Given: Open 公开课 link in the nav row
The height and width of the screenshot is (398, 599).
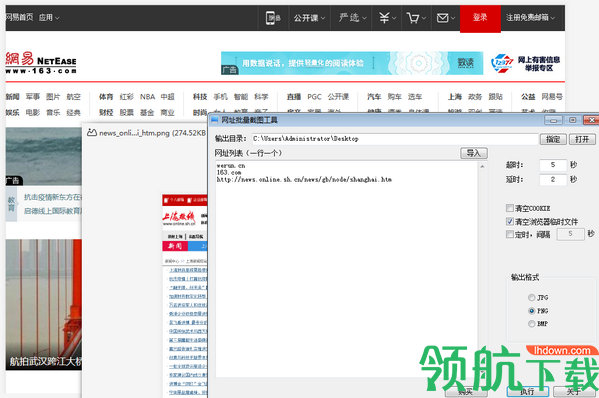Looking at the screenshot, I should [338, 97].
